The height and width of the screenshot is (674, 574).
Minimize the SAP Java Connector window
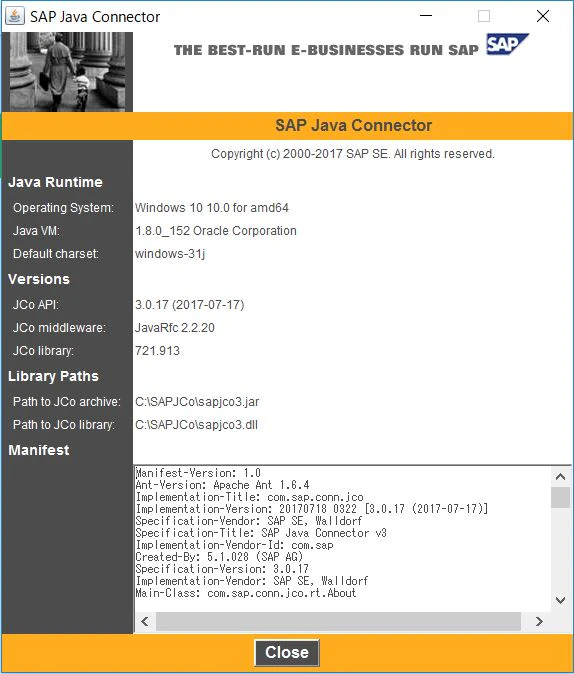(x=426, y=16)
